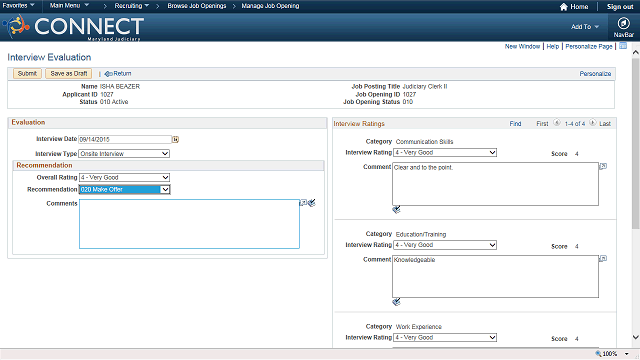Viewport: 640px width, 360px height.
Task: Open the Main Menu
Action: coord(69,6)
